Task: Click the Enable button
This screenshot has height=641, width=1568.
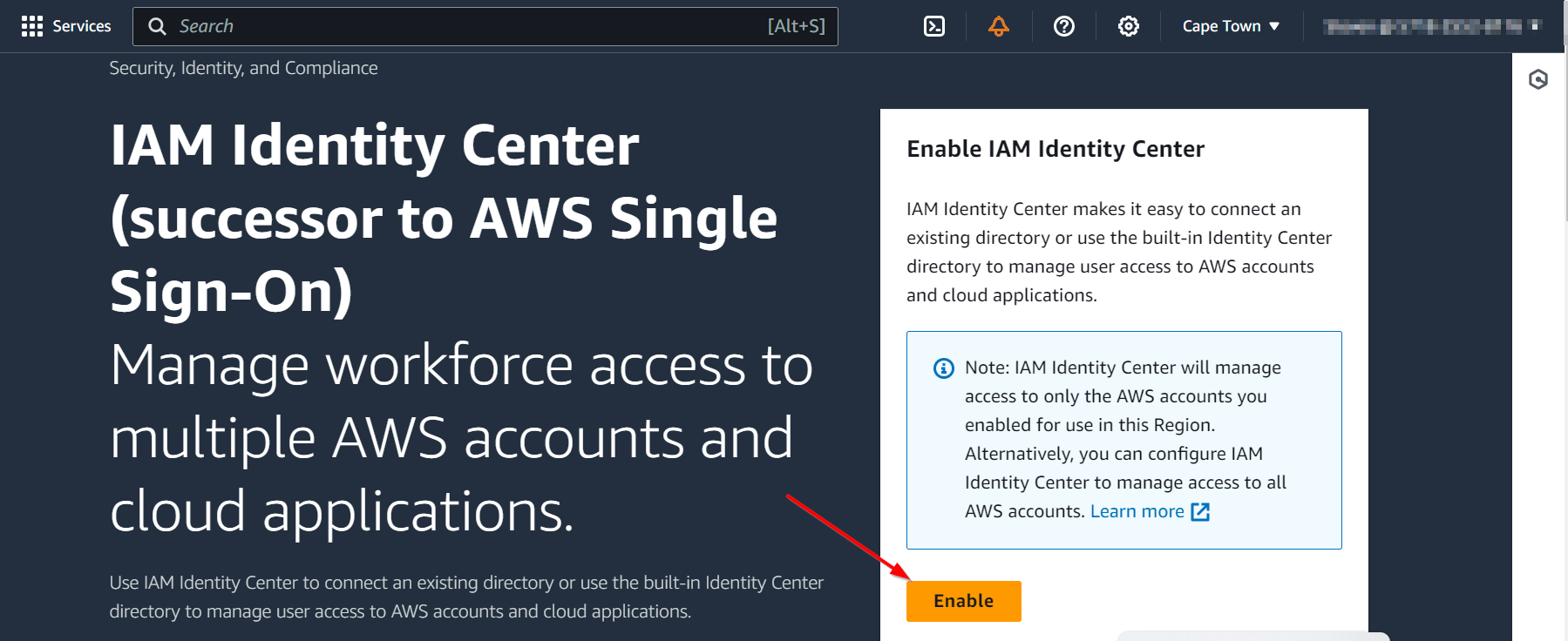Action: point(963,601)
